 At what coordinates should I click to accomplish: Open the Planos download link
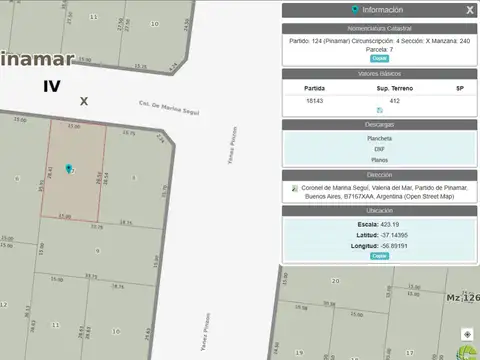379,160
